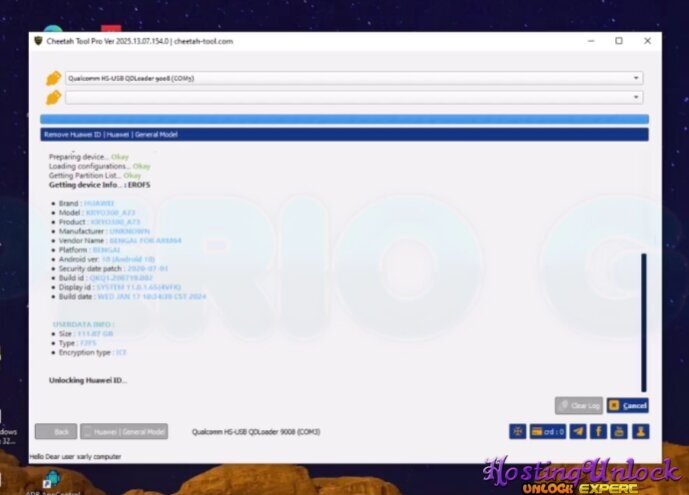Open the ADB AppControl desktop shortcut
The image size is (689, 495).
click(x=52, y=483)
